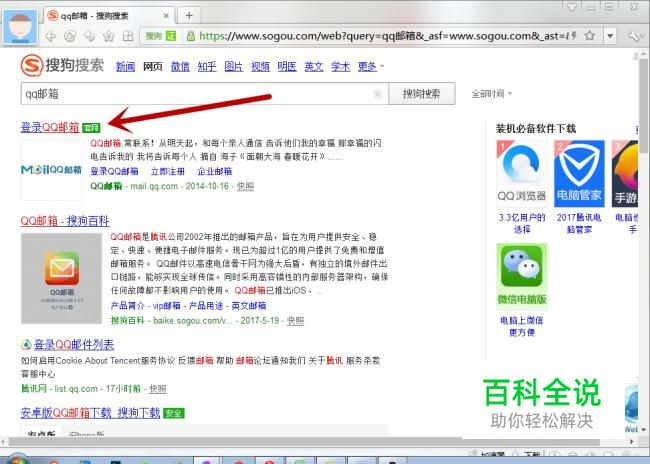The width and height of the screenshot is (650, 464).
Task: Click the Mail QQ邮箱 logo thumbnail
Action: 51,170
